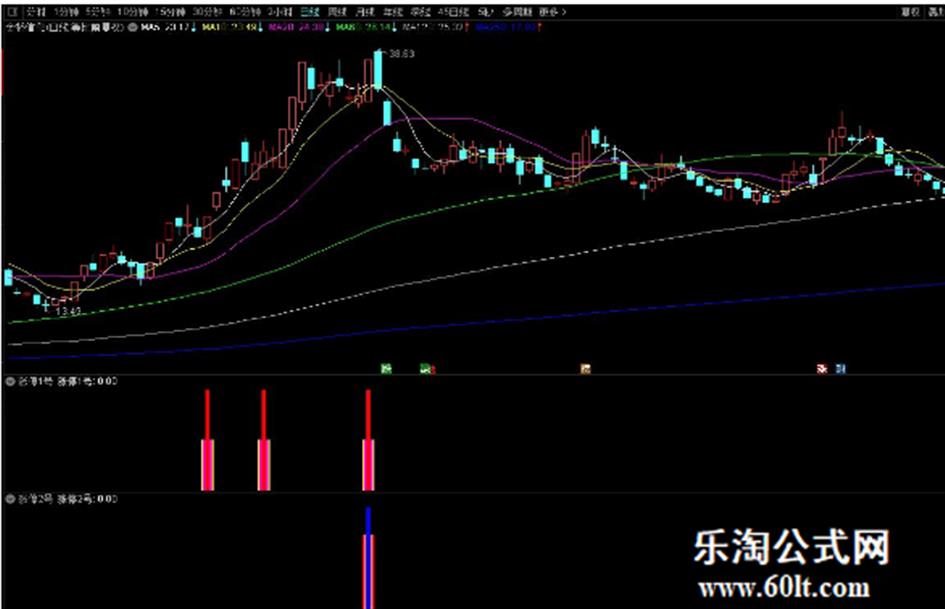This screenshot has height=609, width=945.
Task: Click the blue MA250 indicator value
Action: tap(508, 27)
